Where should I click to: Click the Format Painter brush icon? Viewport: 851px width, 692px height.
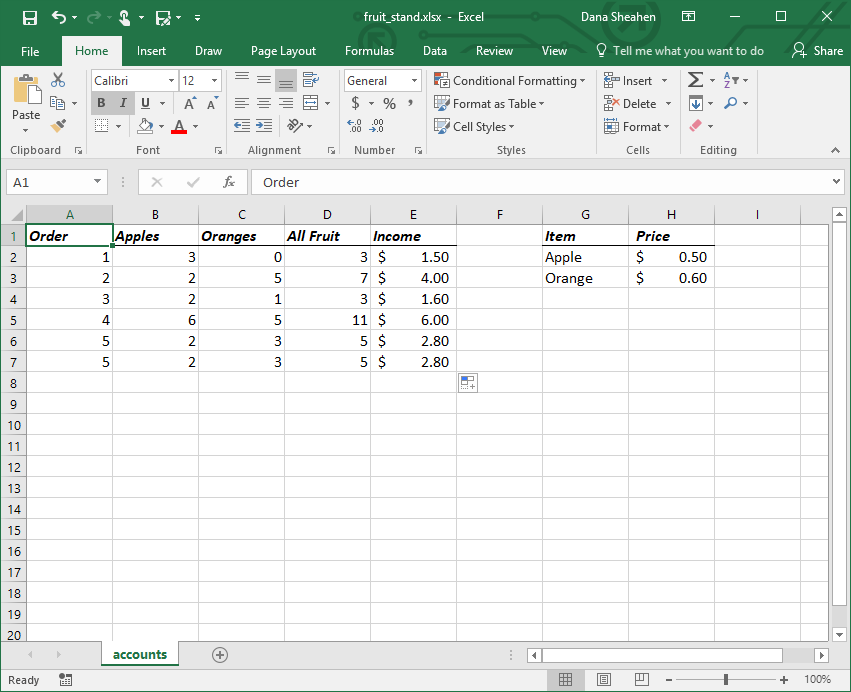tap(58, 126)
